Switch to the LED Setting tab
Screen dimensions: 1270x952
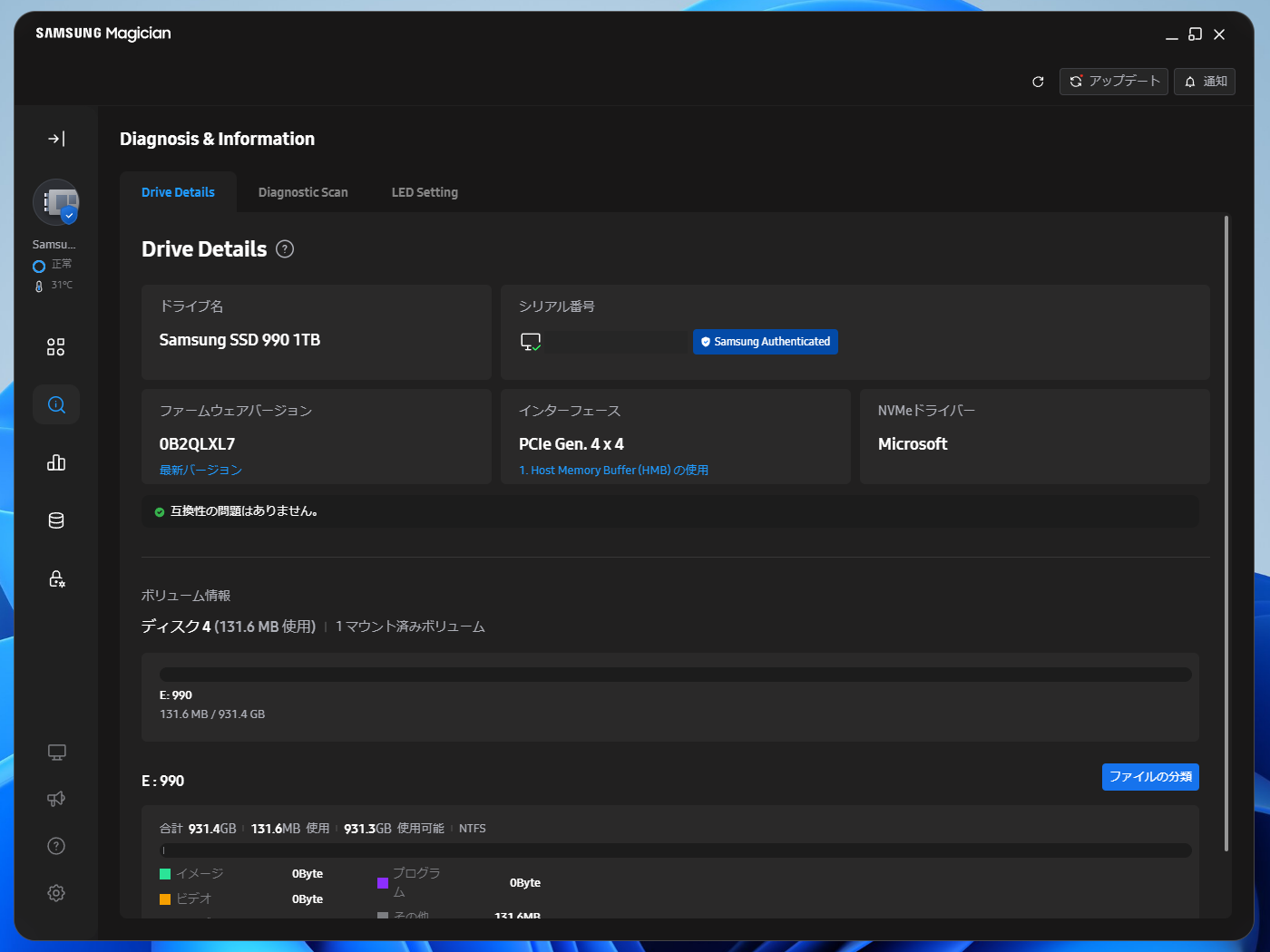(x=425, y=192)
